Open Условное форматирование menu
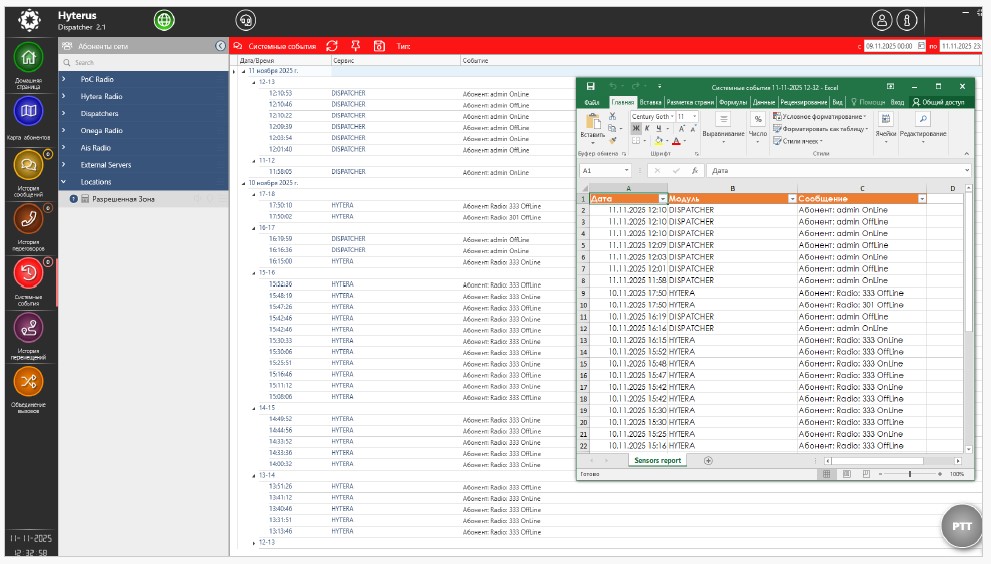This screenshot has width=991, height=564. point(820,116)
